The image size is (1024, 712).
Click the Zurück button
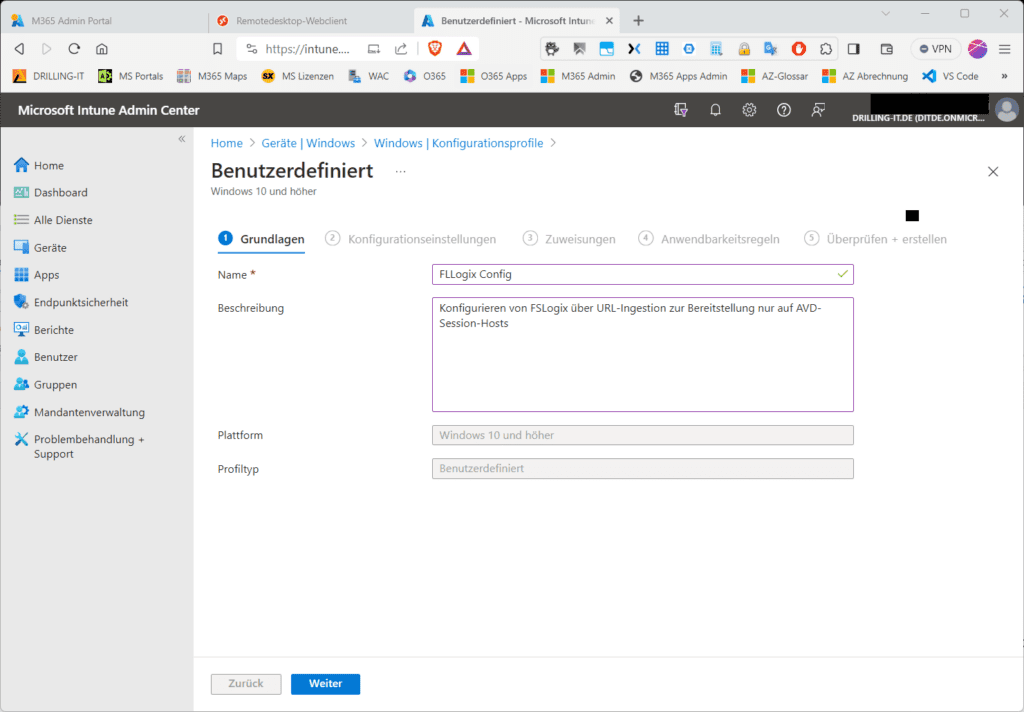(246, 684)
